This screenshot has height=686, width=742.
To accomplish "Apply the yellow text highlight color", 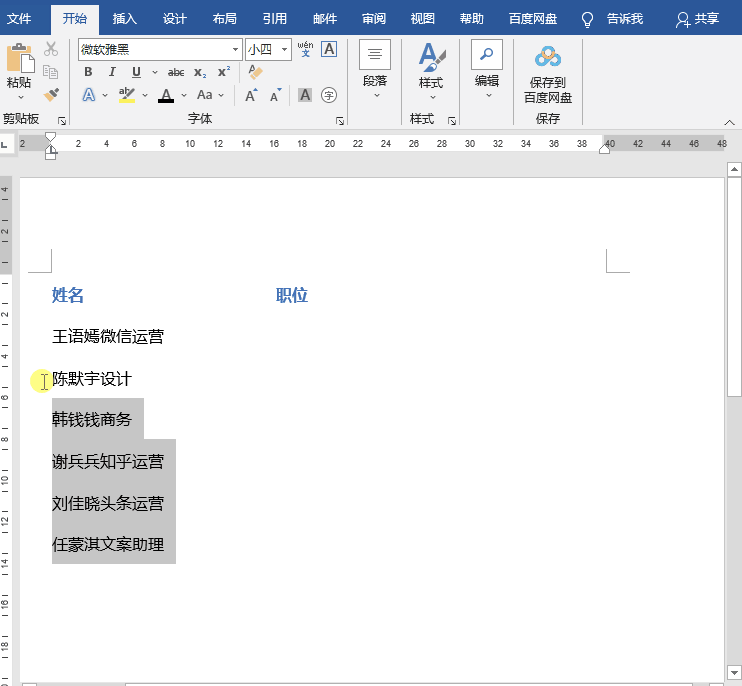I will coord(126,95).
